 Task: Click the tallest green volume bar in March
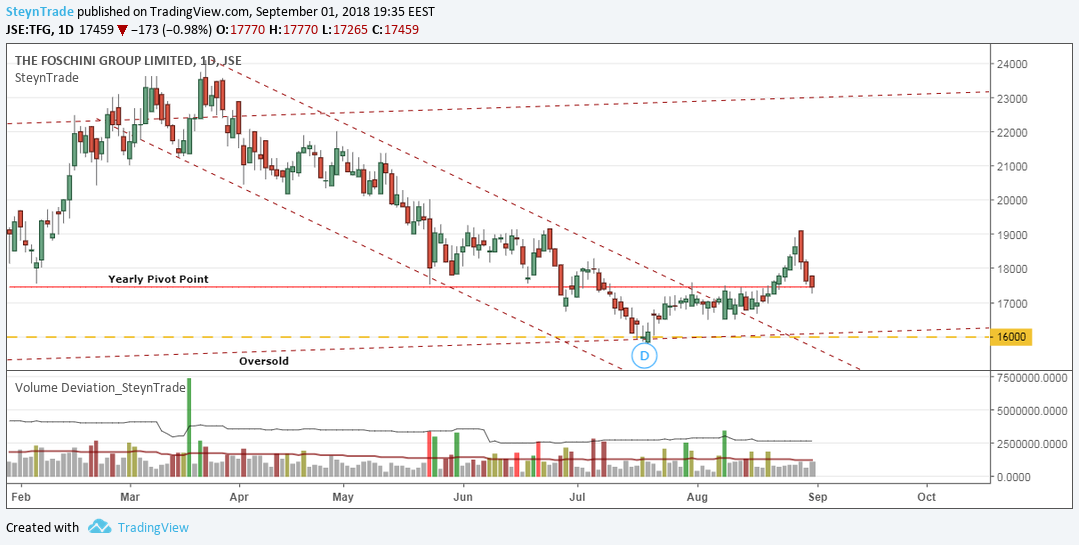click(189, 427)
